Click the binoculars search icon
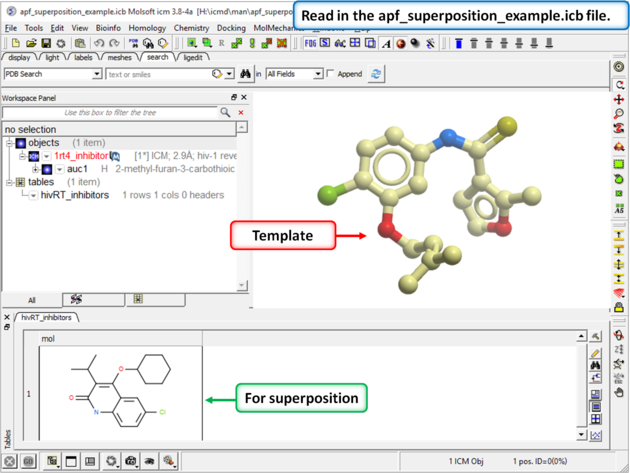 click(245, 74)
